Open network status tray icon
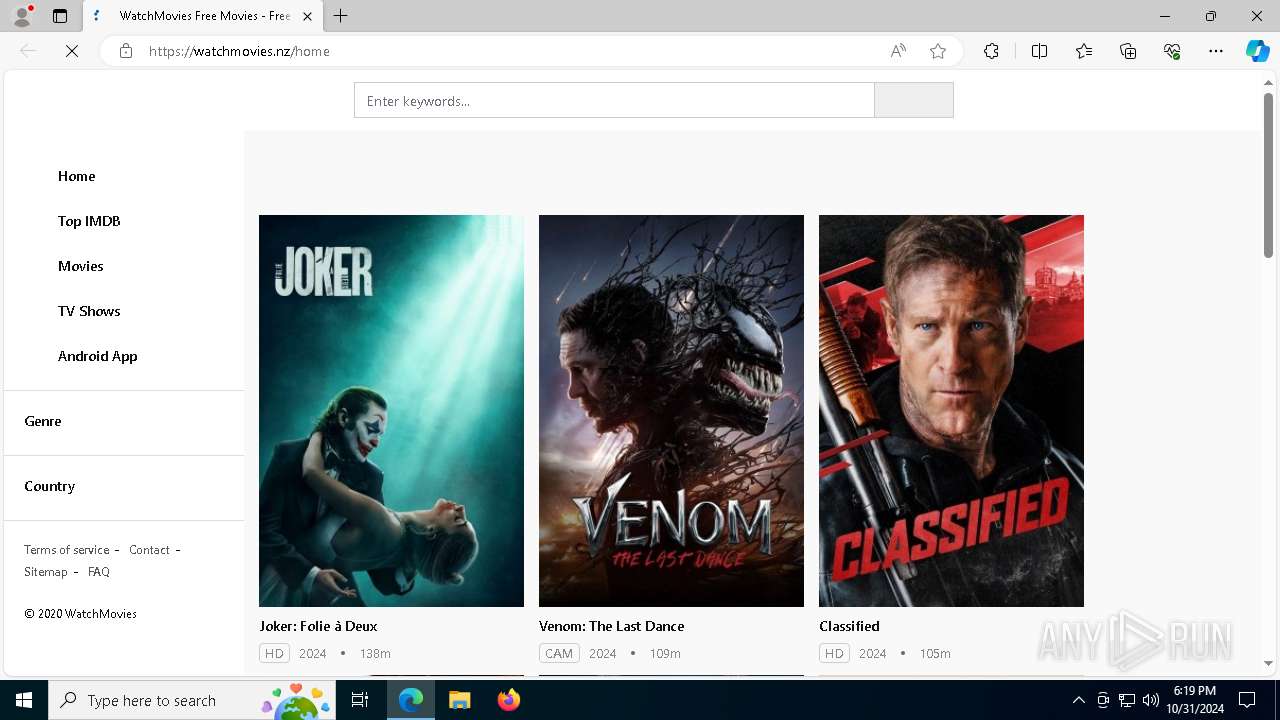 pos(1127,700)
